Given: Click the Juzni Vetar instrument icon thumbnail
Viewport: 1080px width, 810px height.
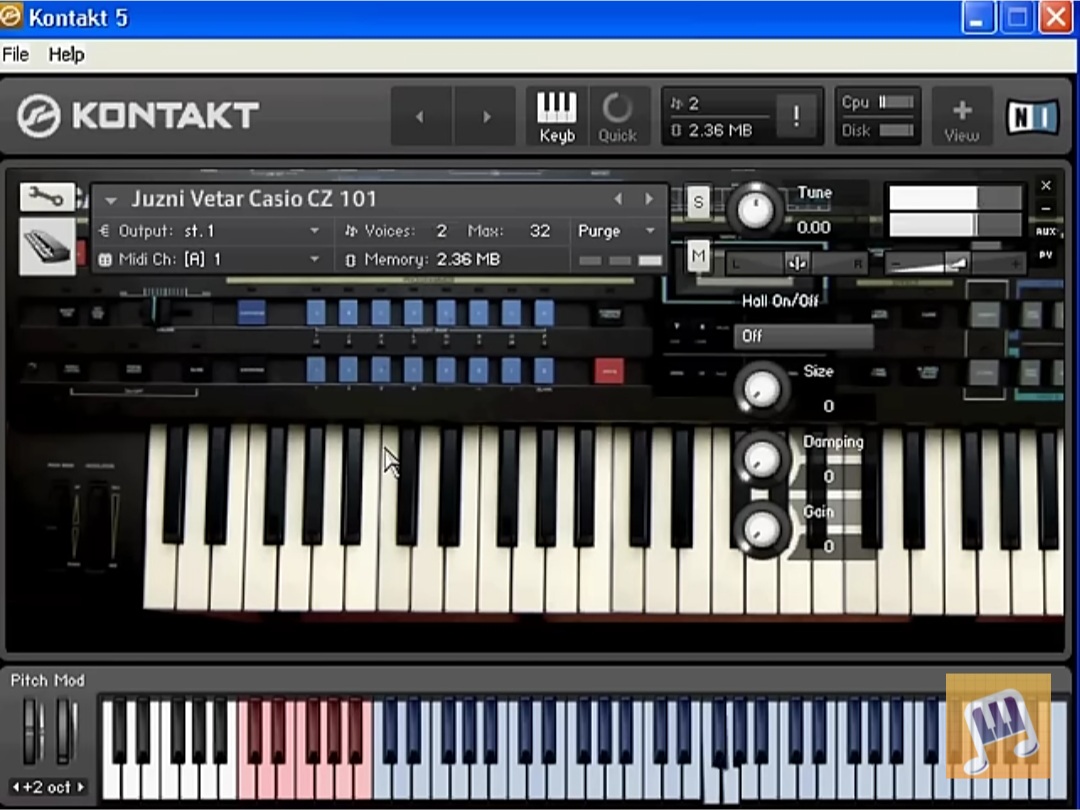Looking at the screenshot, I should tap(47, 247).
